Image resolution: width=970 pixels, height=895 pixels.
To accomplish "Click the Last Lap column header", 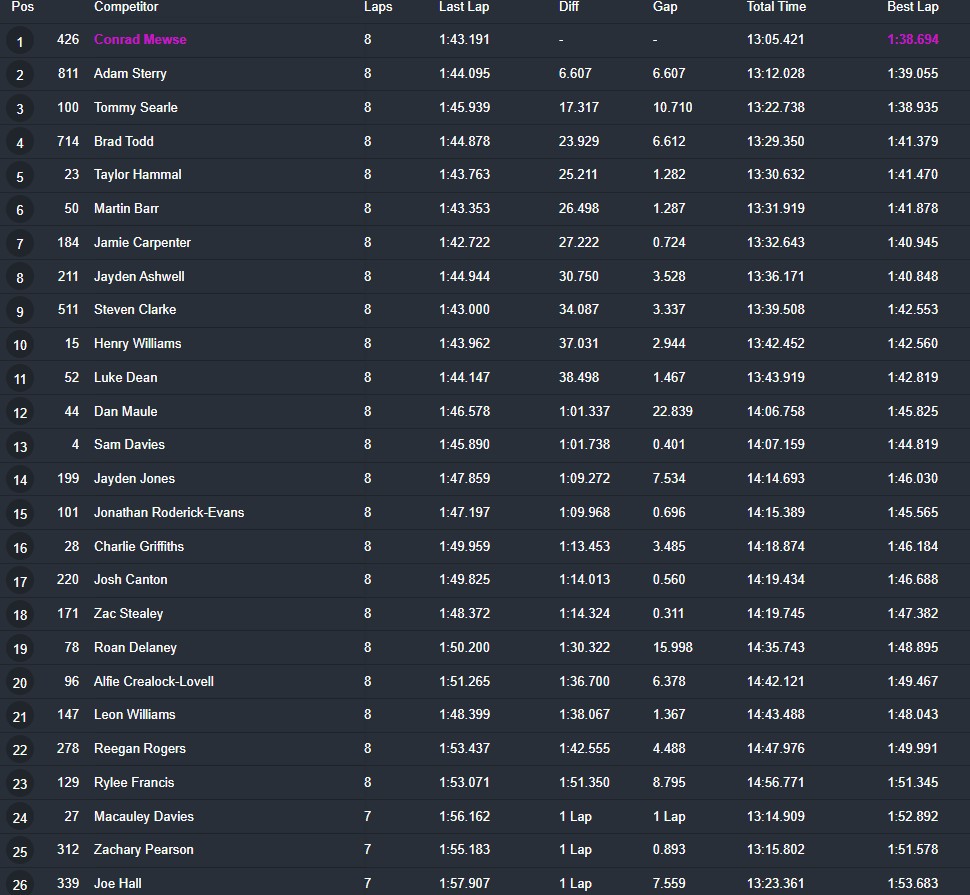I will (464, 7).
